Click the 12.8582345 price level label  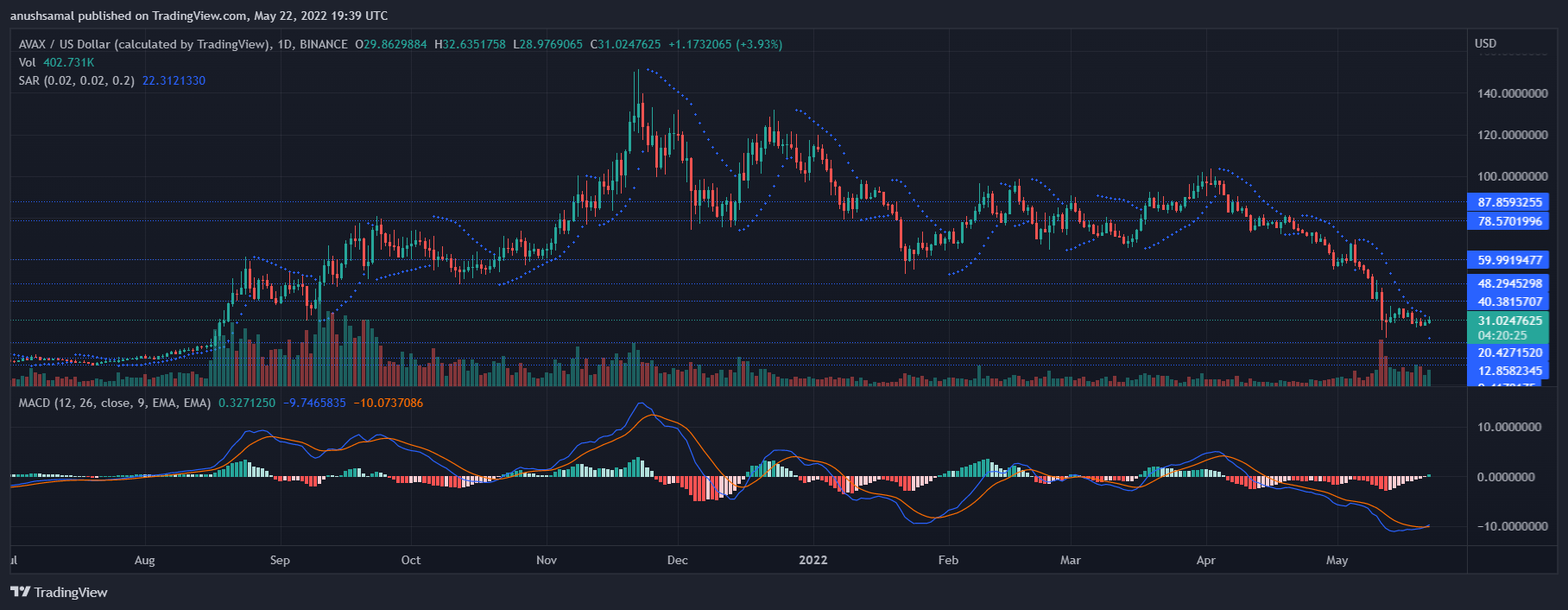pos(1509,371)
